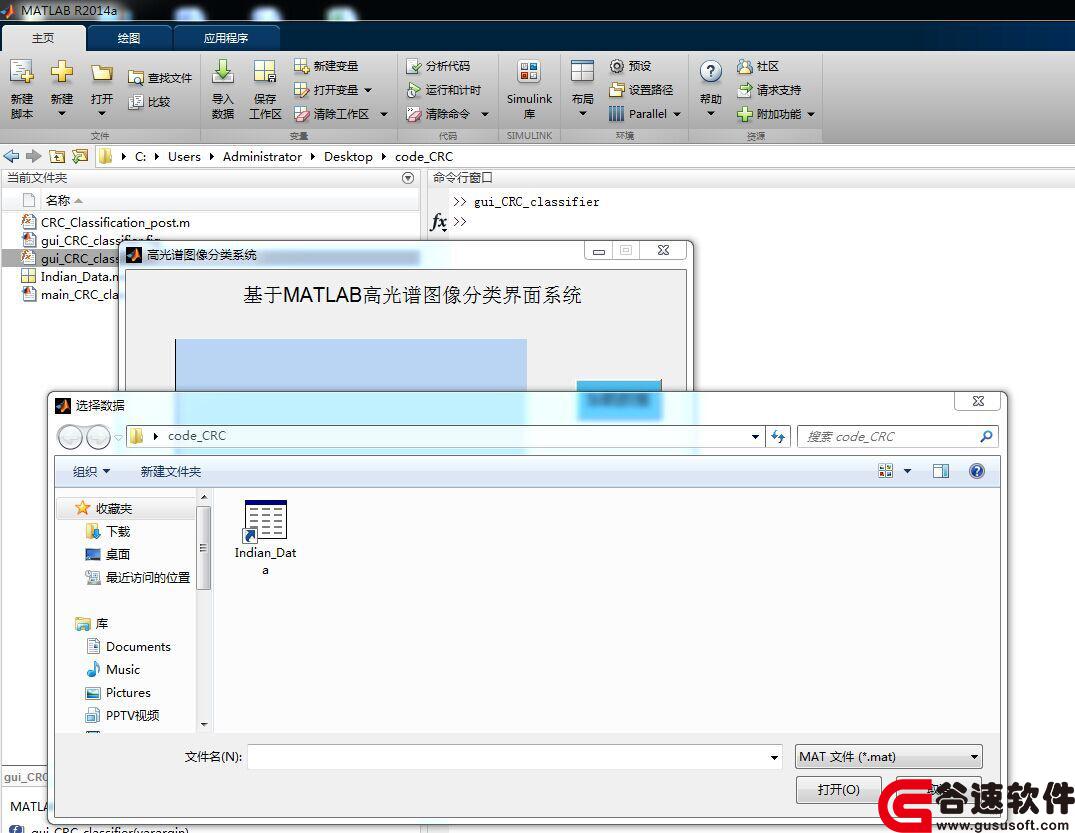1075x833 pixels.
Task: Click the 名称 column header
Action: tap(58, 200)
